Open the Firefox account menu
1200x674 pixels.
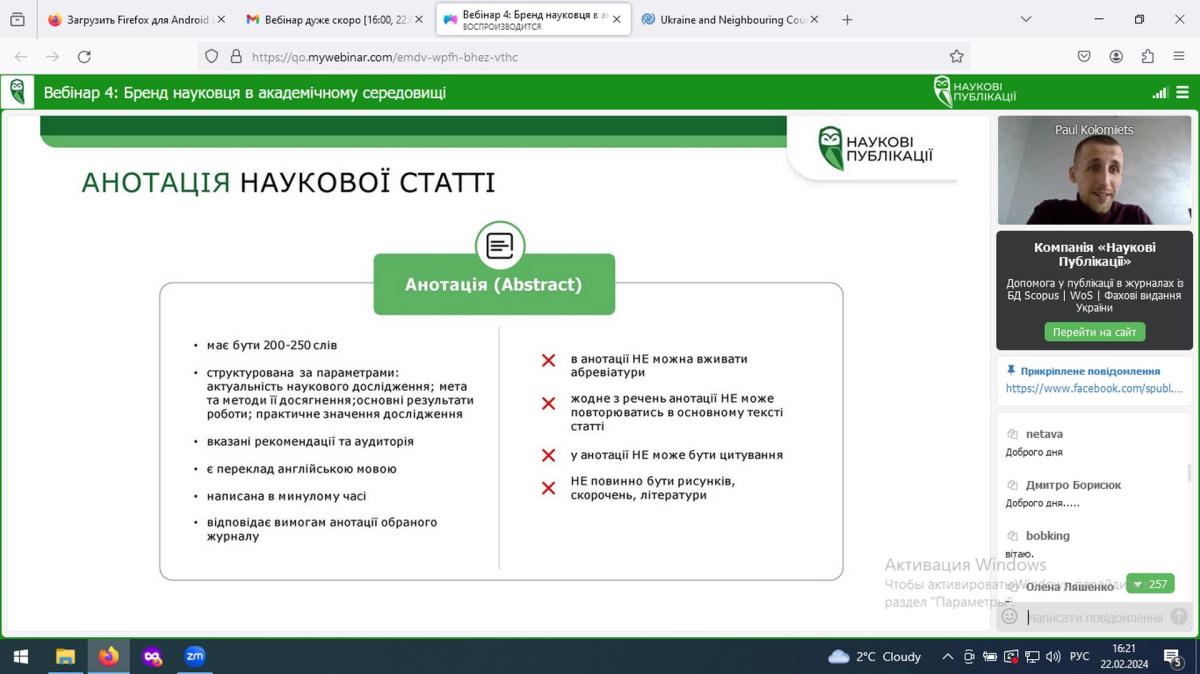pyautogui.click(x=1116, y=57)
